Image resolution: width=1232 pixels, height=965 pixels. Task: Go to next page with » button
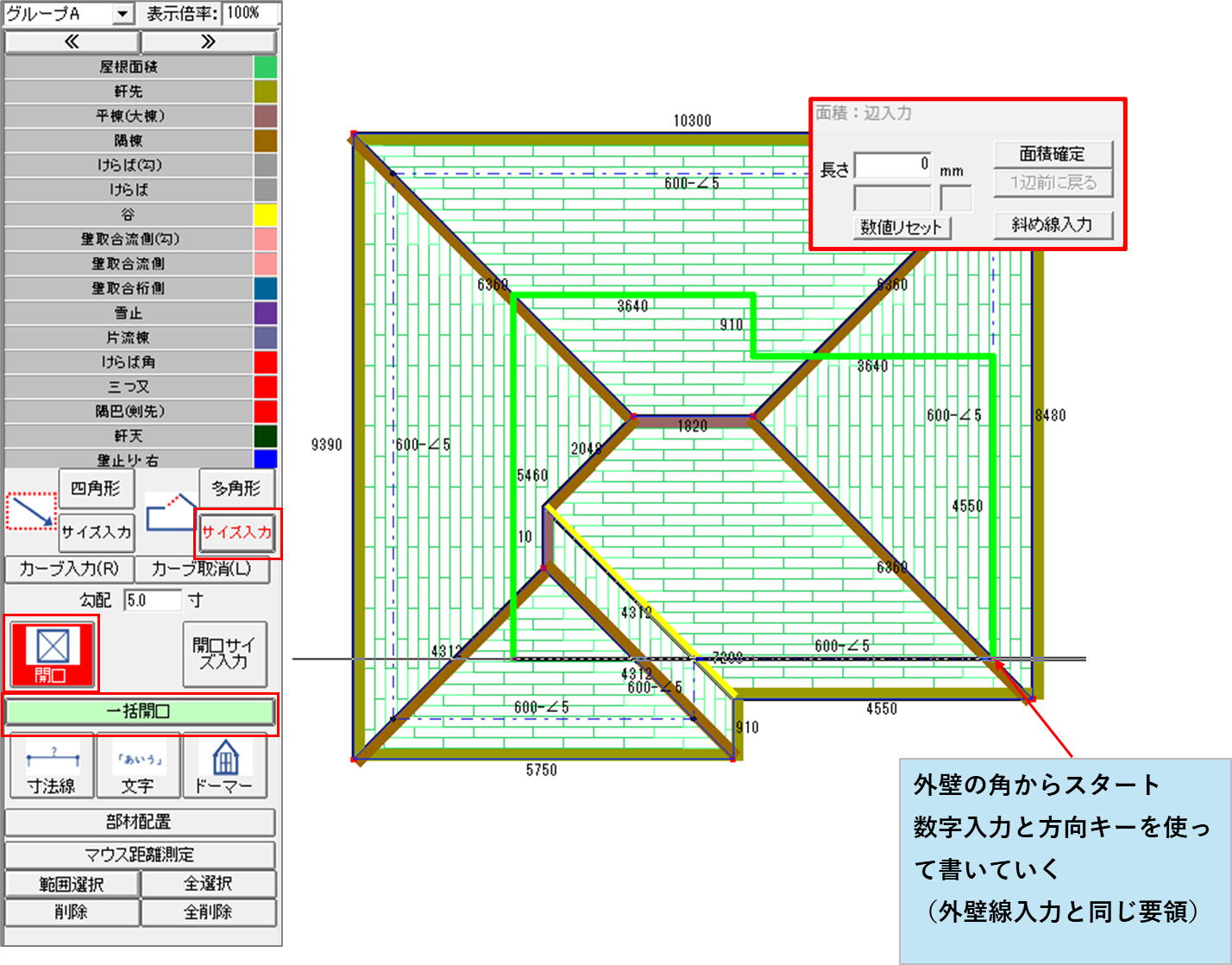[x=208, y=41]
